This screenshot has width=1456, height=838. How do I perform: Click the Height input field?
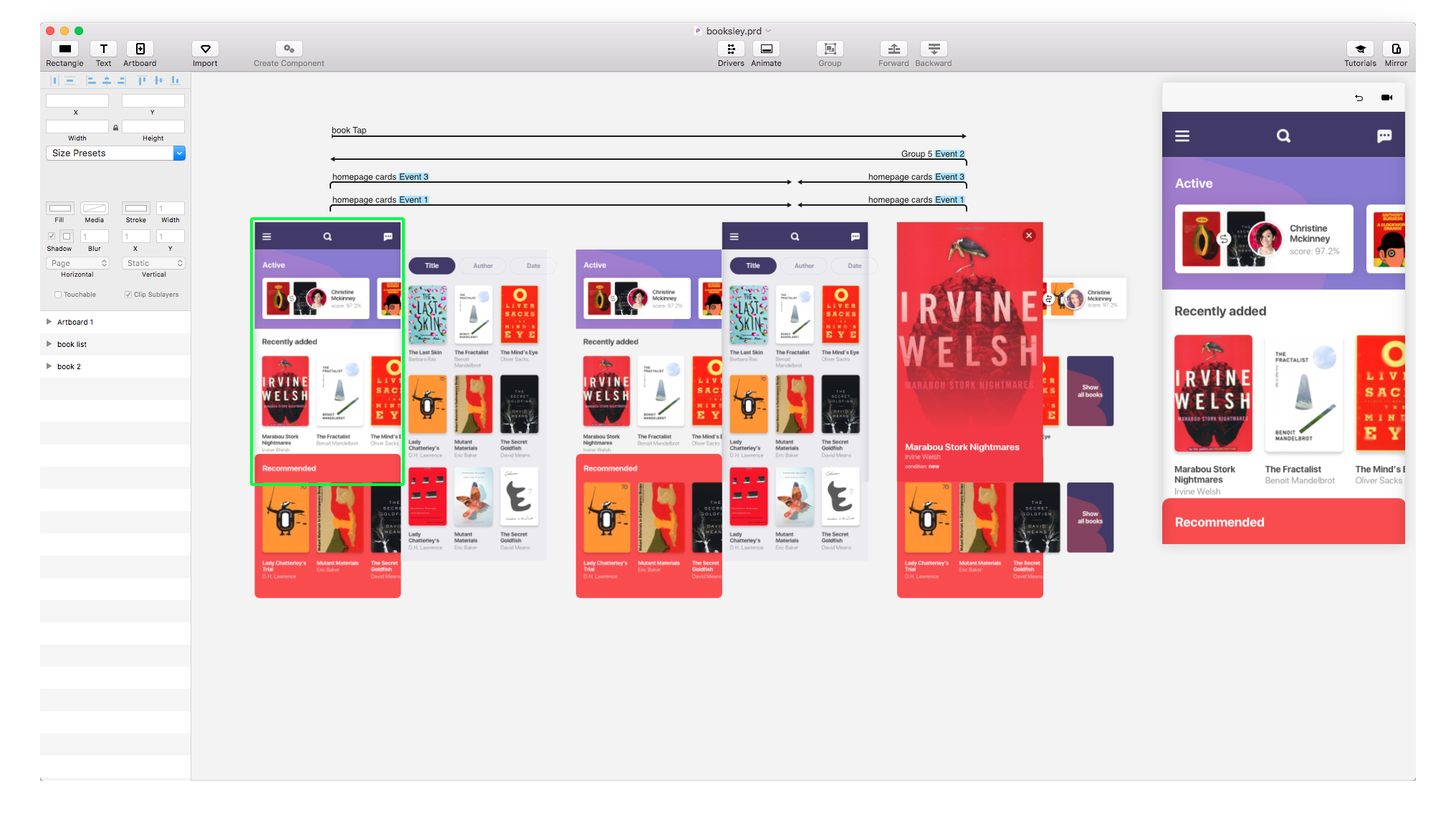[153, 127]
